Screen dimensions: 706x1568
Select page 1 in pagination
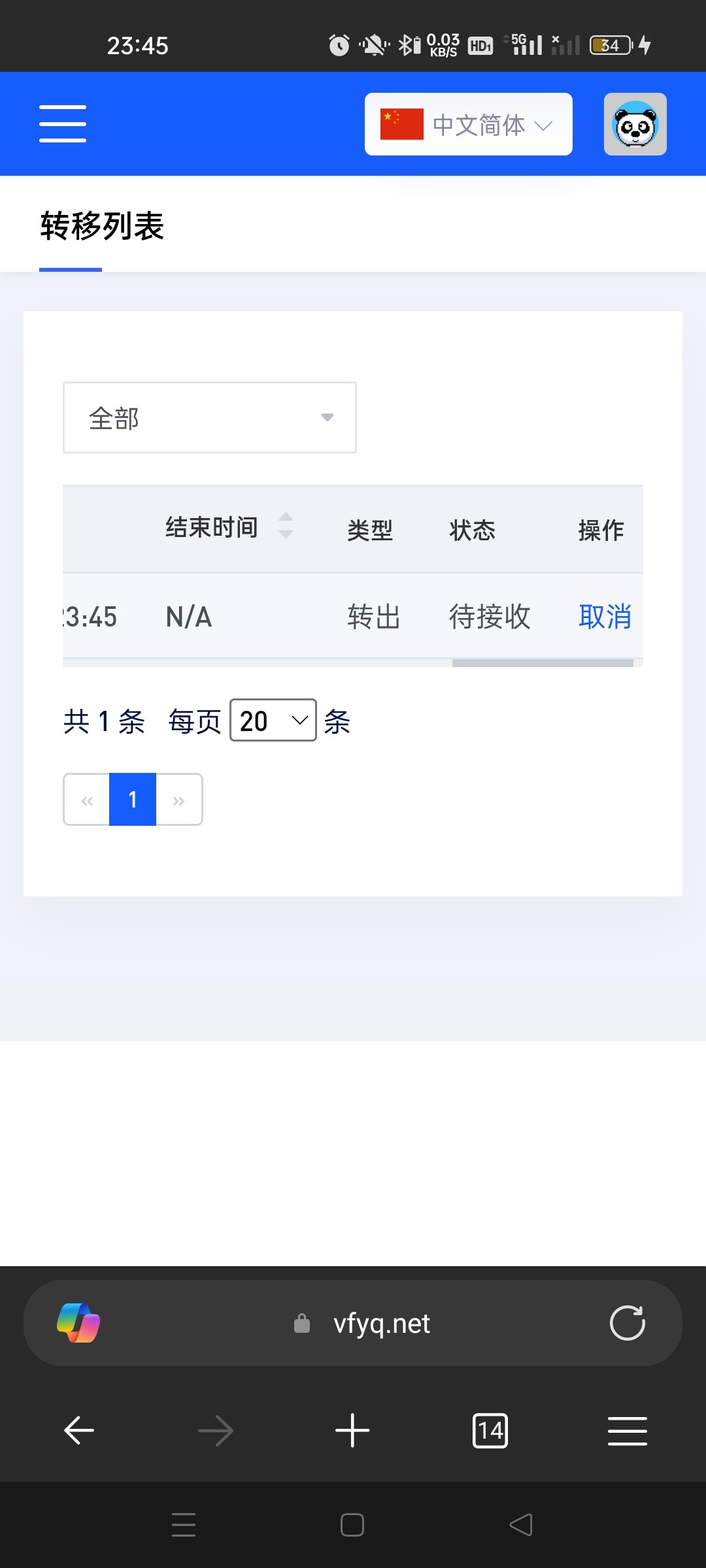(x=133, y=799)
